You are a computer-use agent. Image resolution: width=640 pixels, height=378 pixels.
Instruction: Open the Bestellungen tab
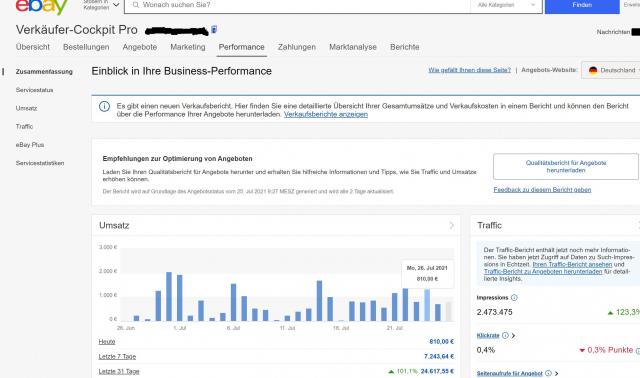pos(86,47)
